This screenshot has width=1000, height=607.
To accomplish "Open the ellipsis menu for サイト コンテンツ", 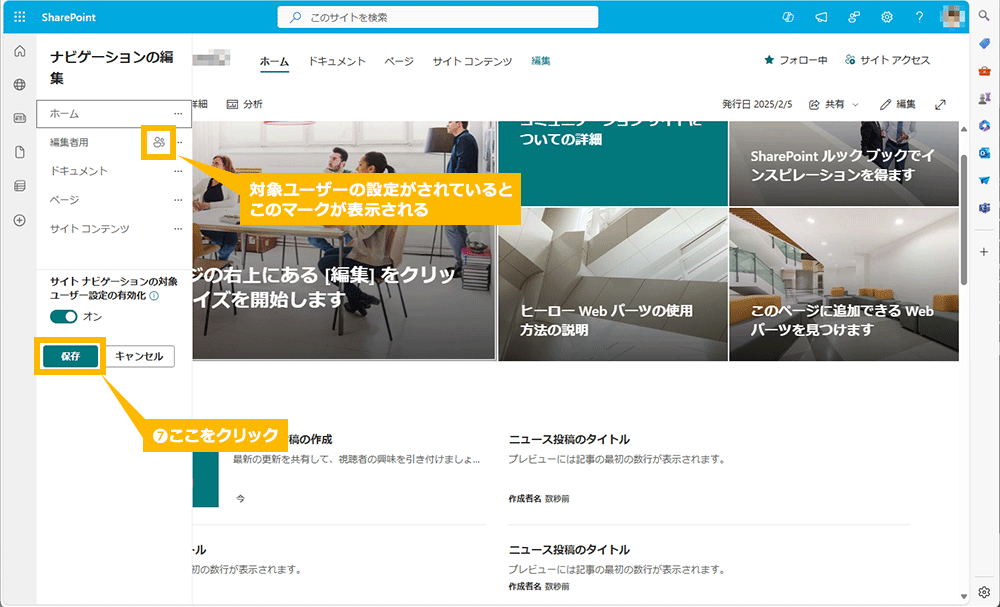I will tap(179, 228).
